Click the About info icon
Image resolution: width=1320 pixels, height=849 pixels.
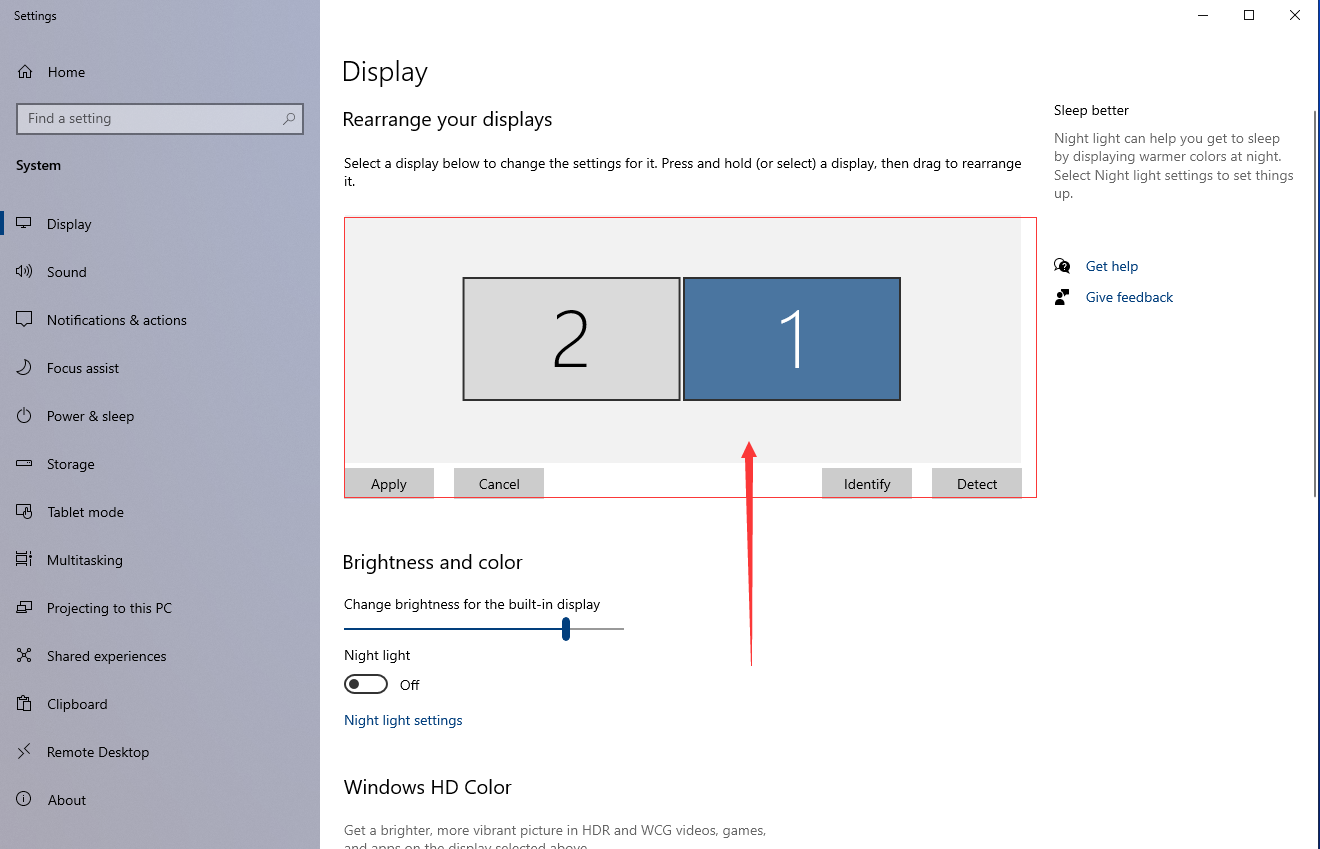pyautogui.click(x=25, y=800)
